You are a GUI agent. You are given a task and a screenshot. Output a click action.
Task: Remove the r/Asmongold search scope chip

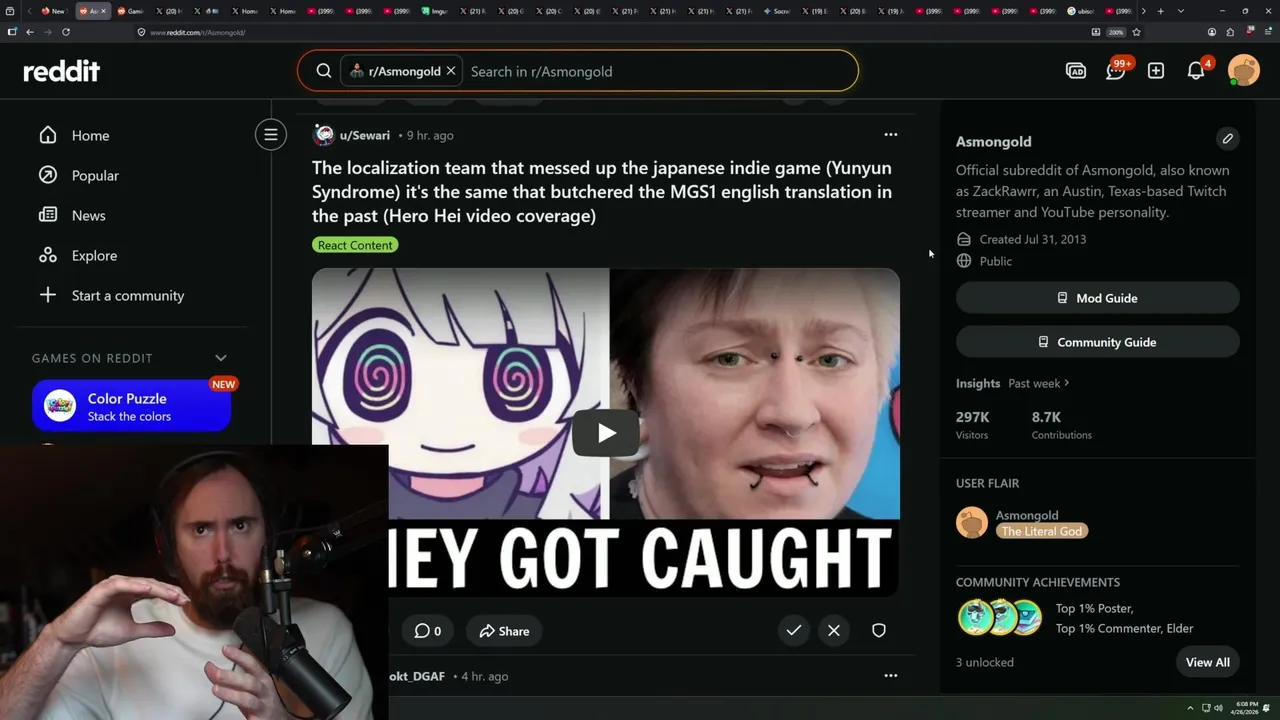(451, 71)
